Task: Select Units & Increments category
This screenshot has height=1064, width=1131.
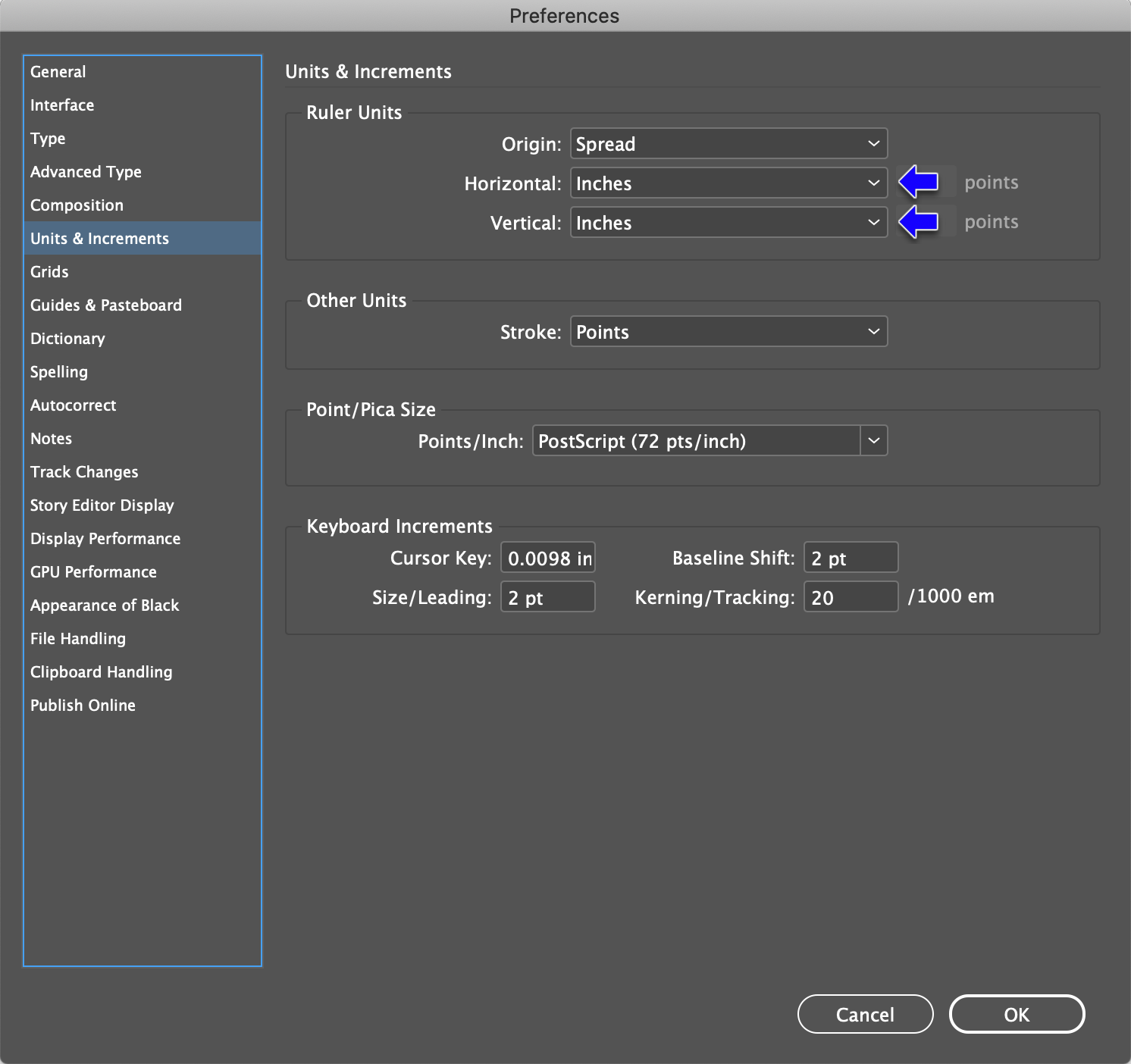Action: [x=143, y=239]
